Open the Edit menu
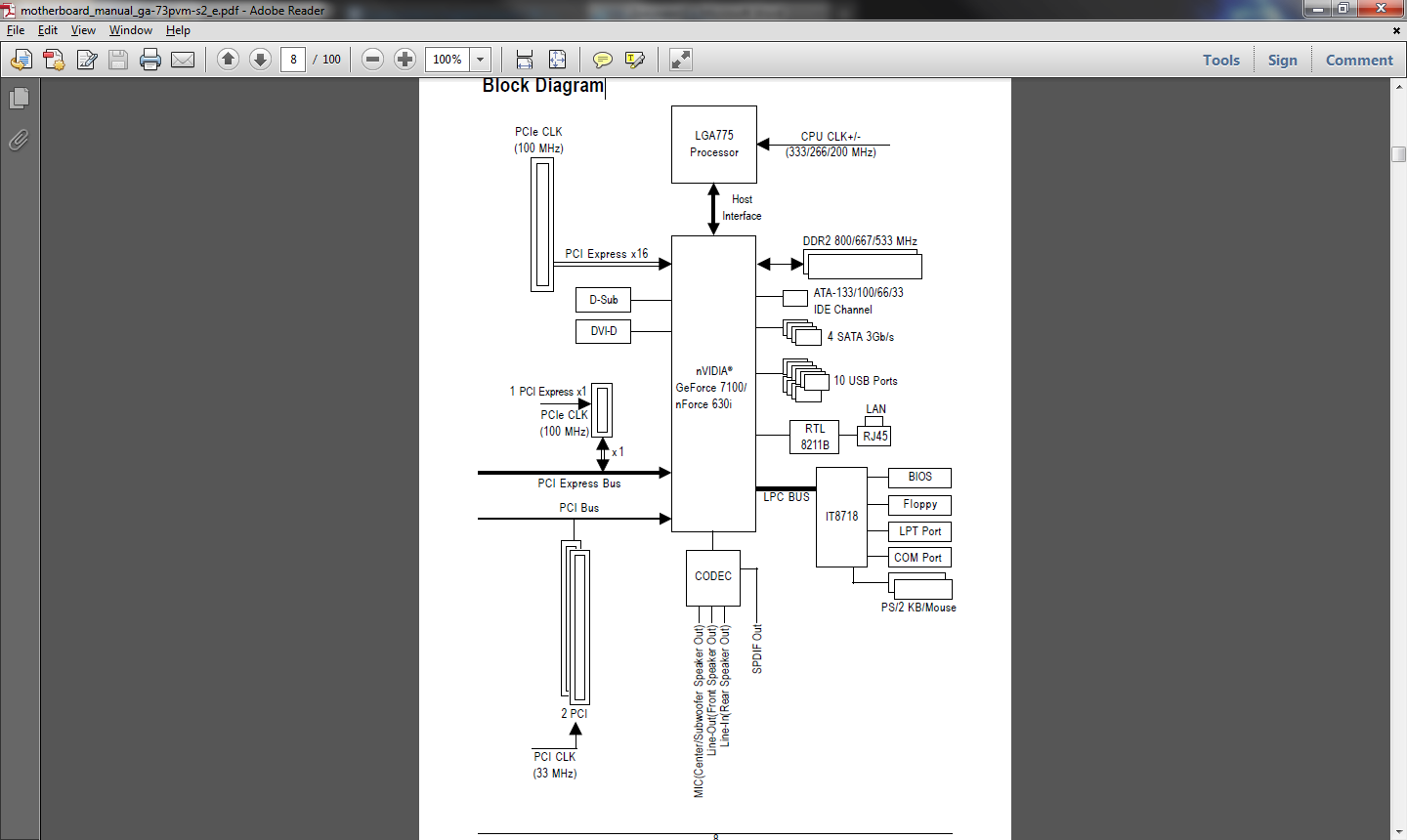This screenshot has height=840, width=1407. click(48, 30)
